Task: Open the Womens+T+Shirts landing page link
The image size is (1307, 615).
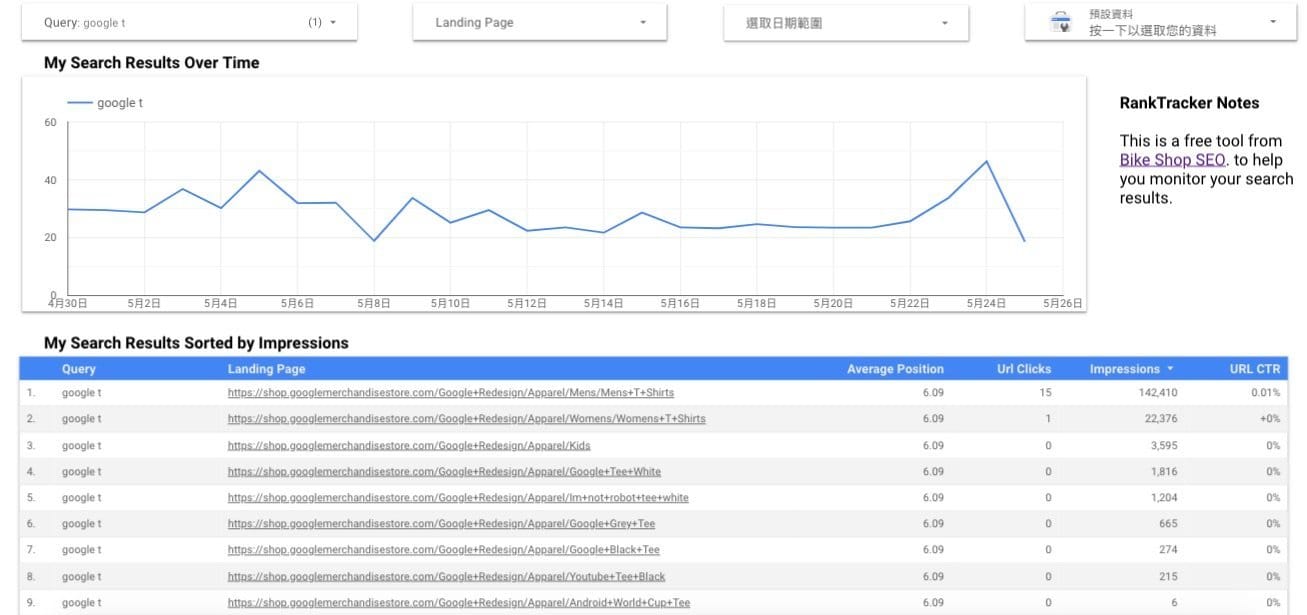Action: [x=466, y=419]
